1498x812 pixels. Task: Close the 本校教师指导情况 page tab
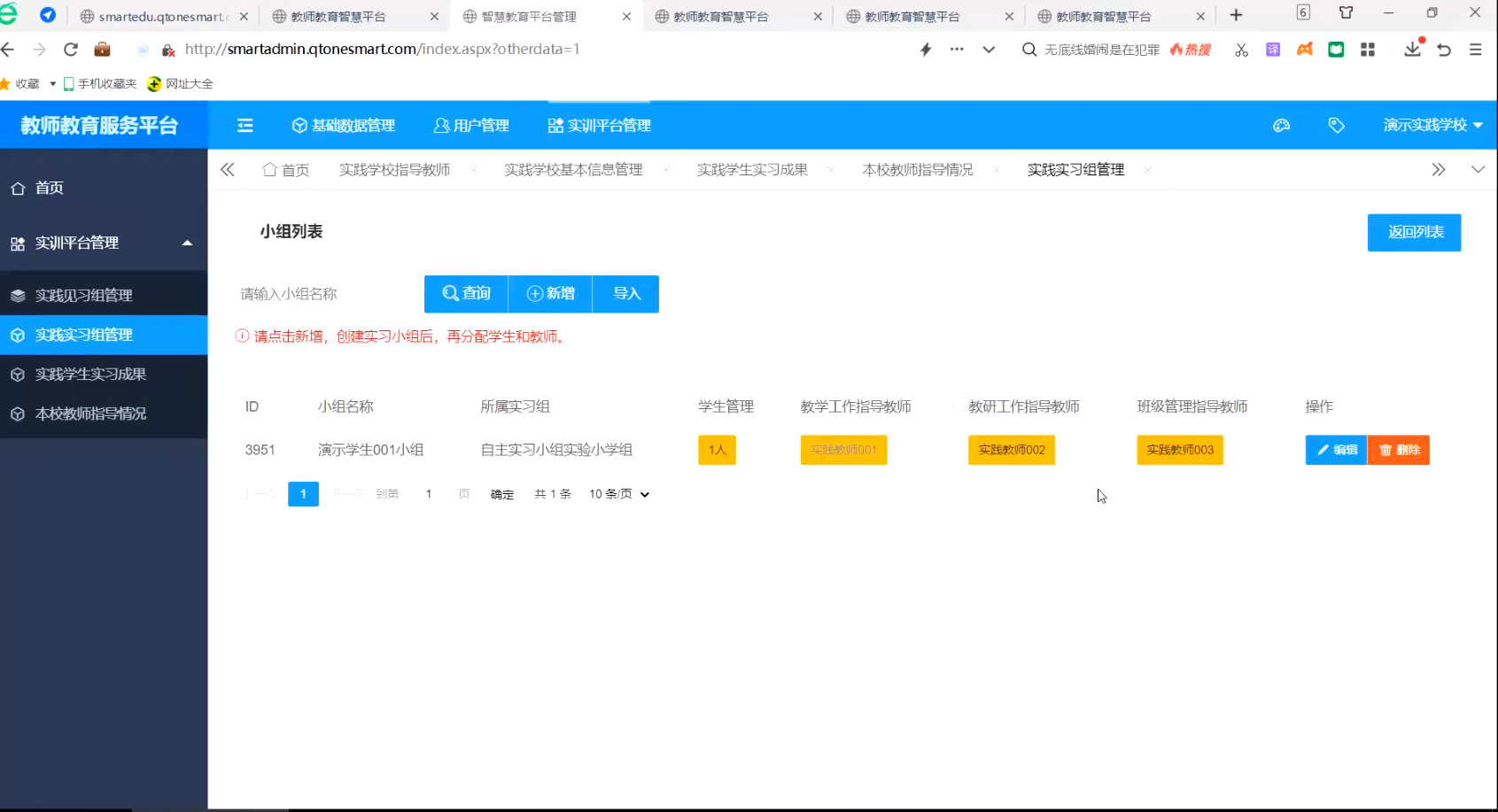(997, 170)
